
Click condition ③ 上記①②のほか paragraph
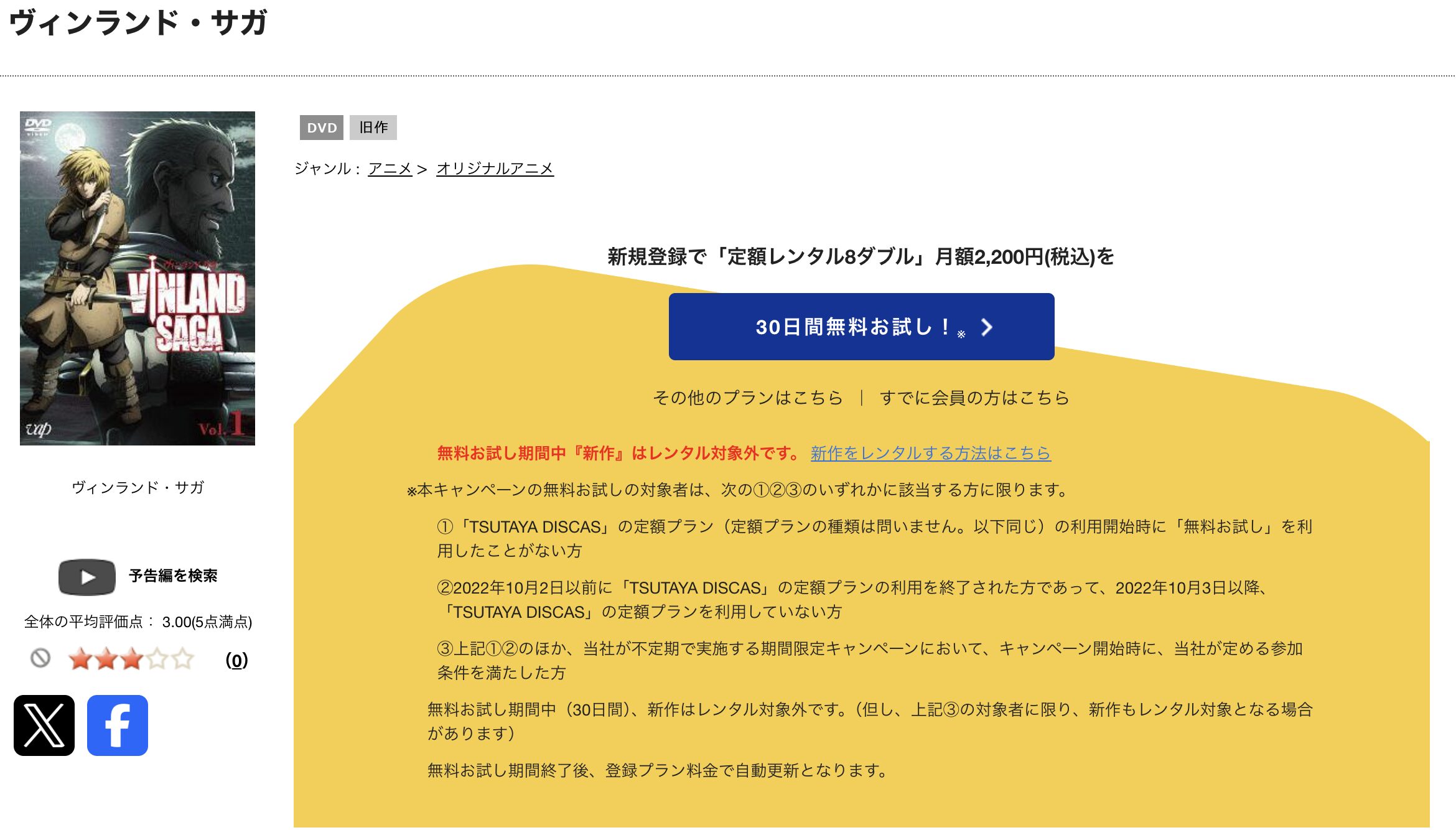coord(870,661)
